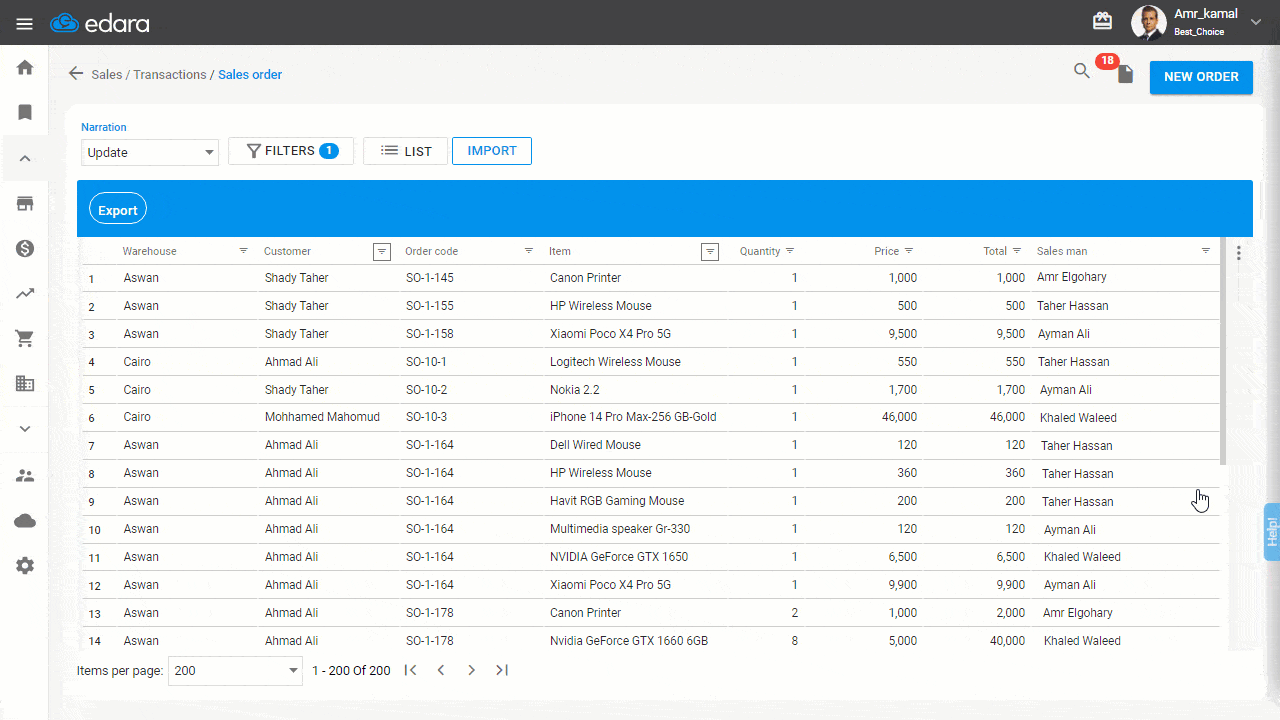Open Items per page dropdown
Image resolution: width=1280 pixels, height=720 pixels.
click(x=235, y=671)
